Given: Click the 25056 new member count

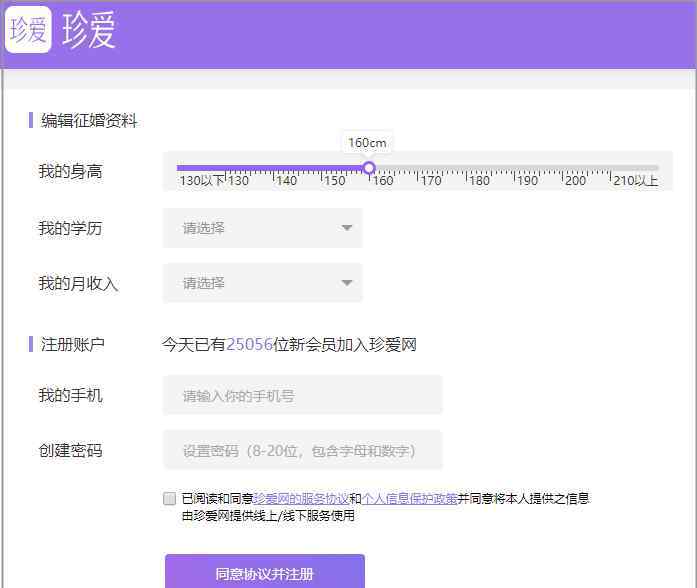Looking at the screenshot, I should coord(249,344).
